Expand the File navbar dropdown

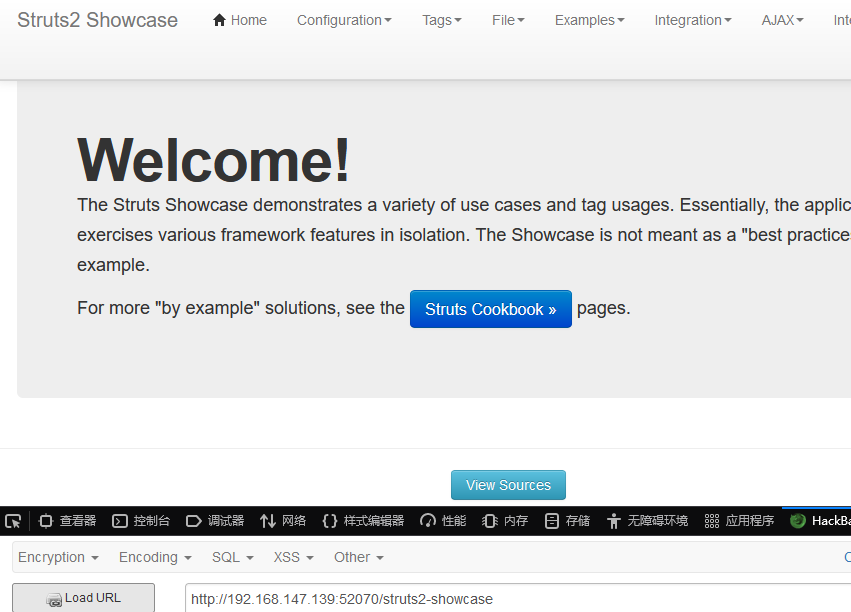[508, 20]
